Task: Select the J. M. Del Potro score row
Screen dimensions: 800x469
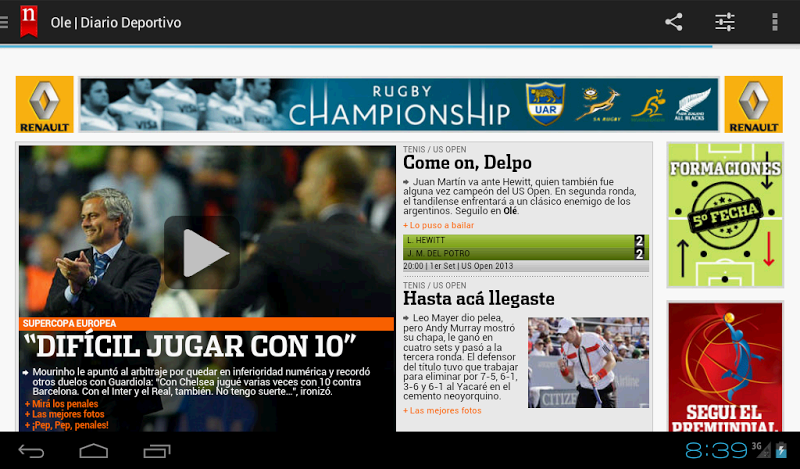Action: 526,254
